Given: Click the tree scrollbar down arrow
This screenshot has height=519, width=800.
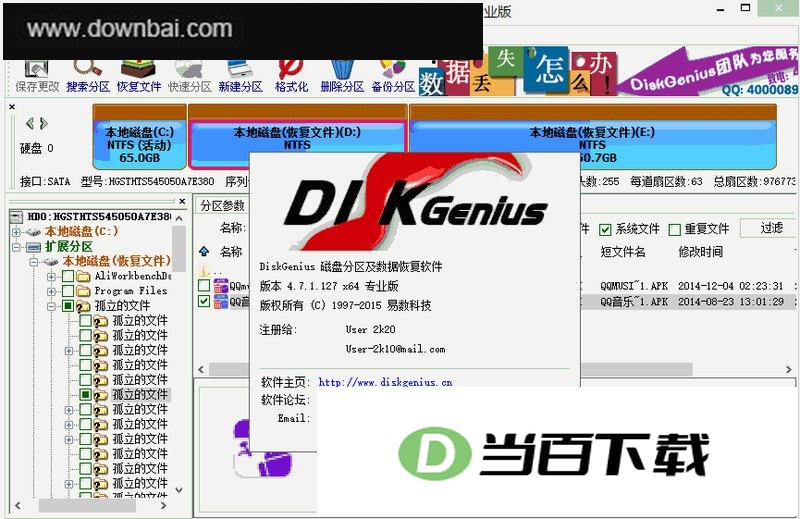Looking at the screenshot, I should tap(179, 490).
